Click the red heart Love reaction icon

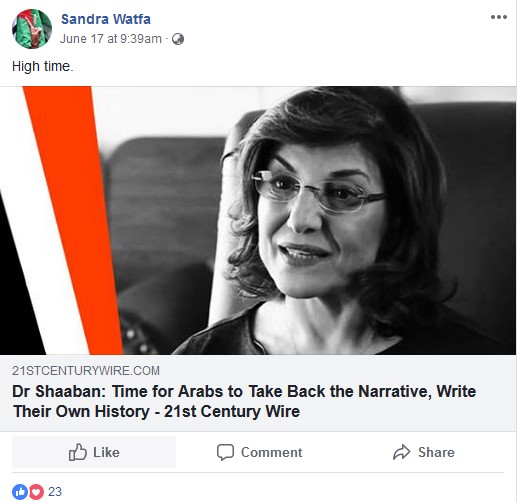(x=36, y=492)
